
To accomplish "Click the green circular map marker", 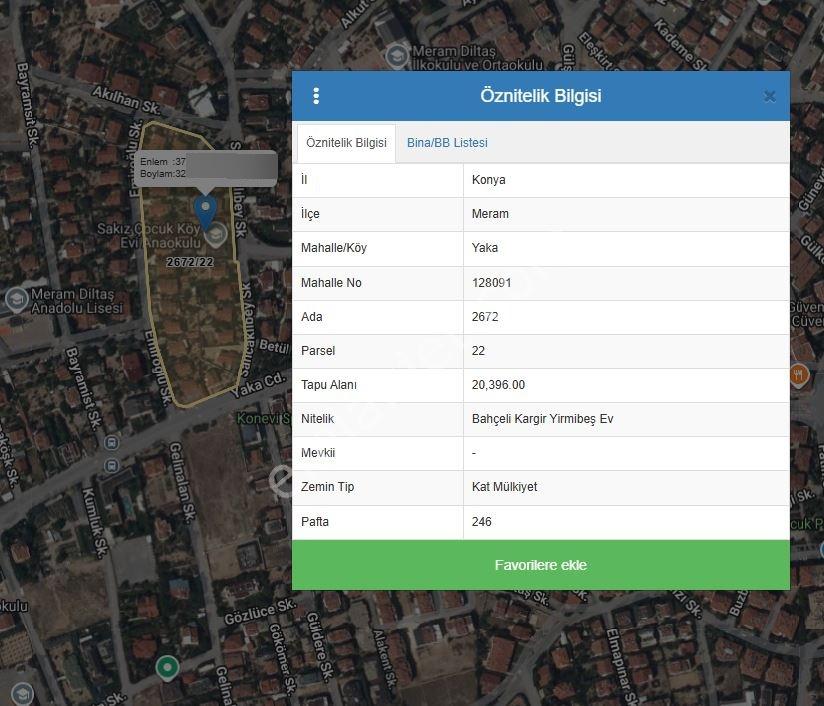I will pyautogui.click(x=168, y=668).
